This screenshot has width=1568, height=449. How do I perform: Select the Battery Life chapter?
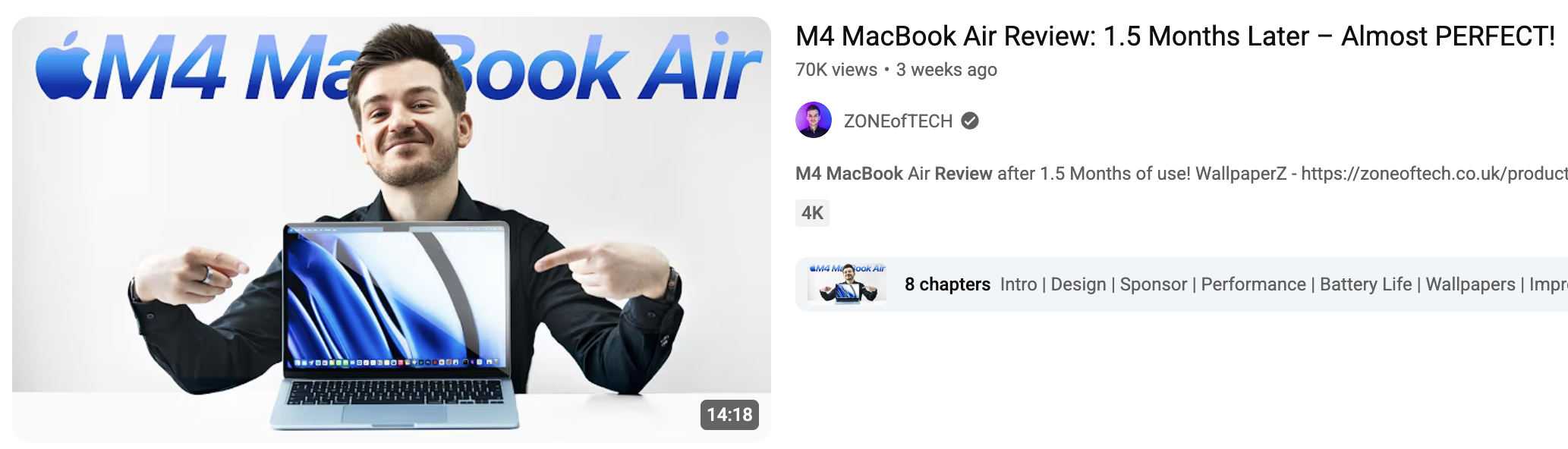coord(1366,284)
